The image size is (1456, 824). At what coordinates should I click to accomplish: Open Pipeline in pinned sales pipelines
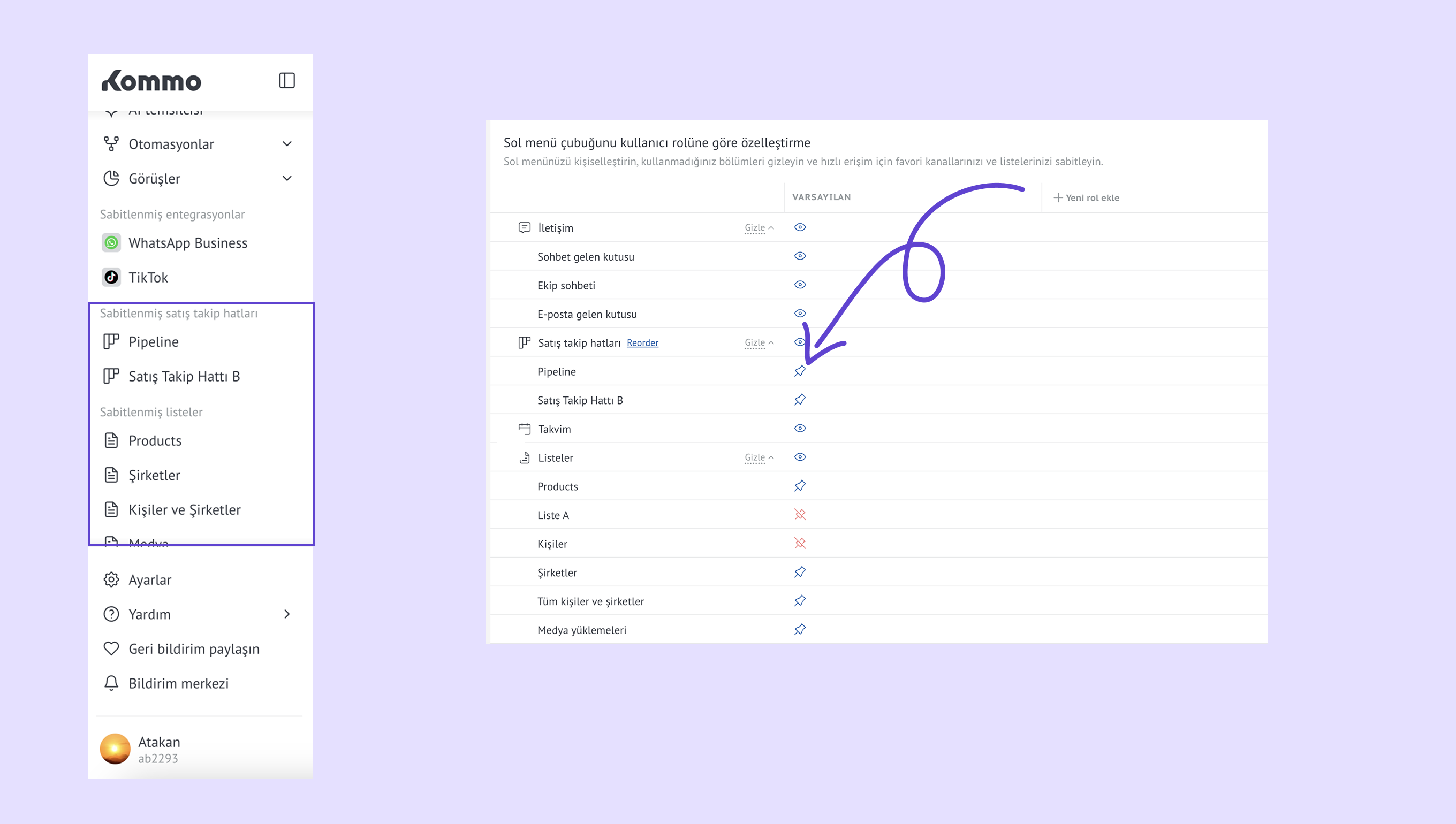(154, 342)
